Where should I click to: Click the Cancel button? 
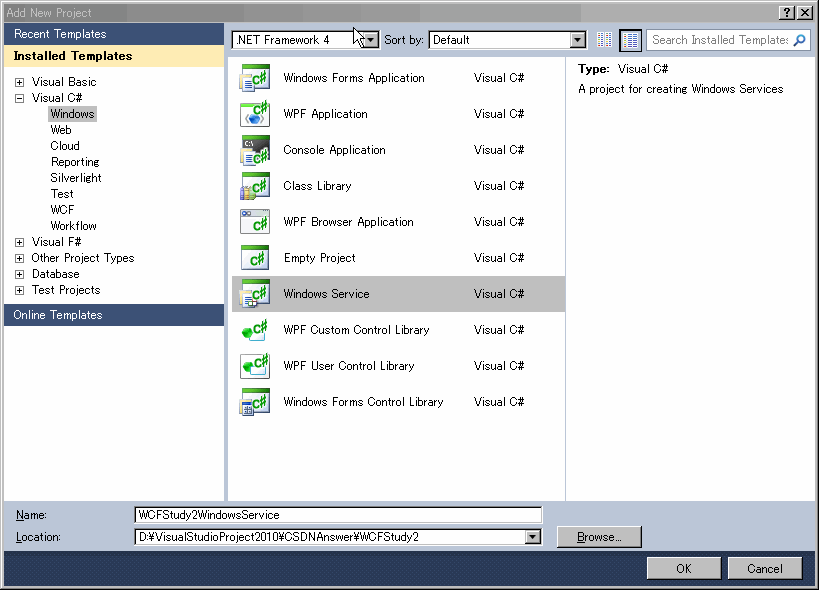click(765, 569)
